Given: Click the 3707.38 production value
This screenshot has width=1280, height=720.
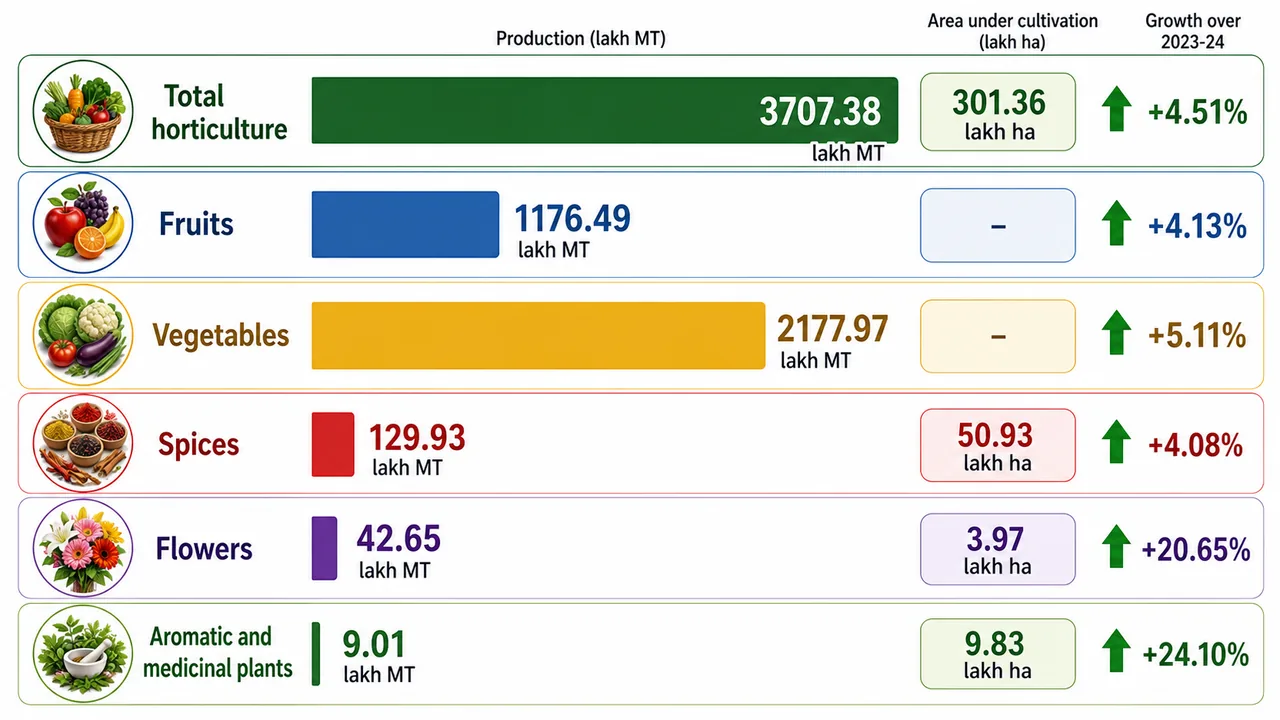Looking at the screenshot, I should (x=820, y=111).
